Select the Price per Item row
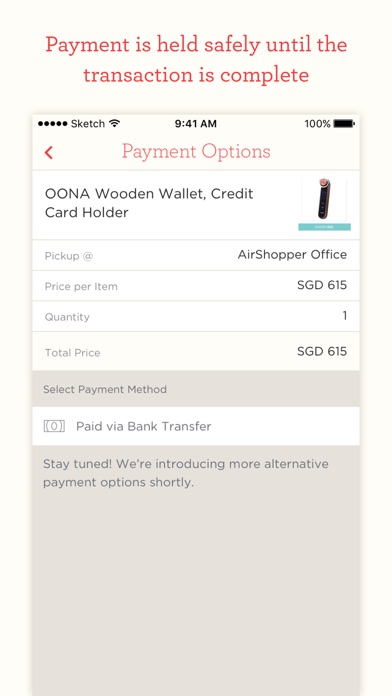Screen dimensions: 392x696 point(196,286)
